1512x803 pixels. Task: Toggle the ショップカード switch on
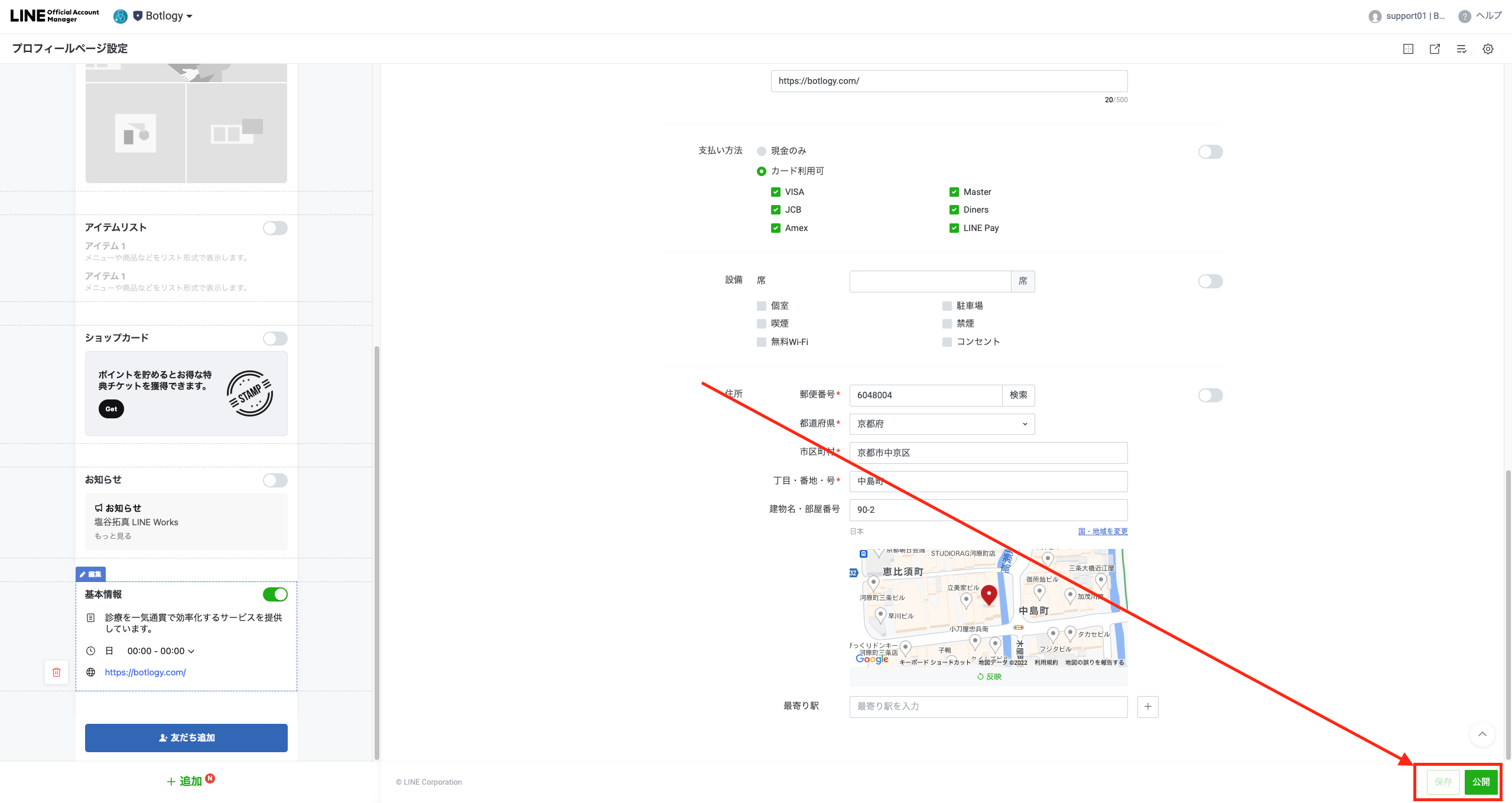275,339
